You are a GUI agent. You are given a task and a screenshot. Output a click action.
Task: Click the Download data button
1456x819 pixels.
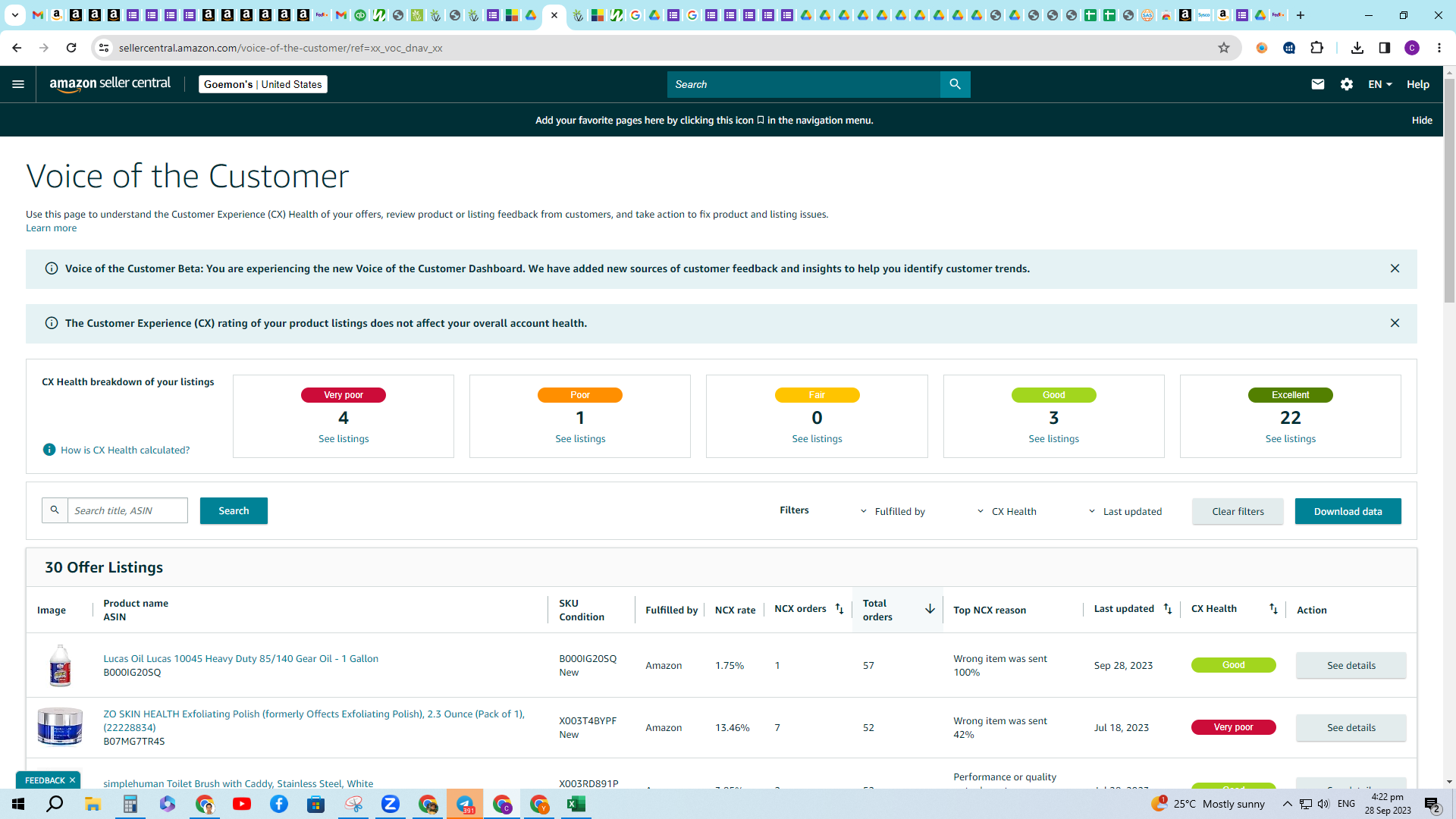(x=1348, y=511)
